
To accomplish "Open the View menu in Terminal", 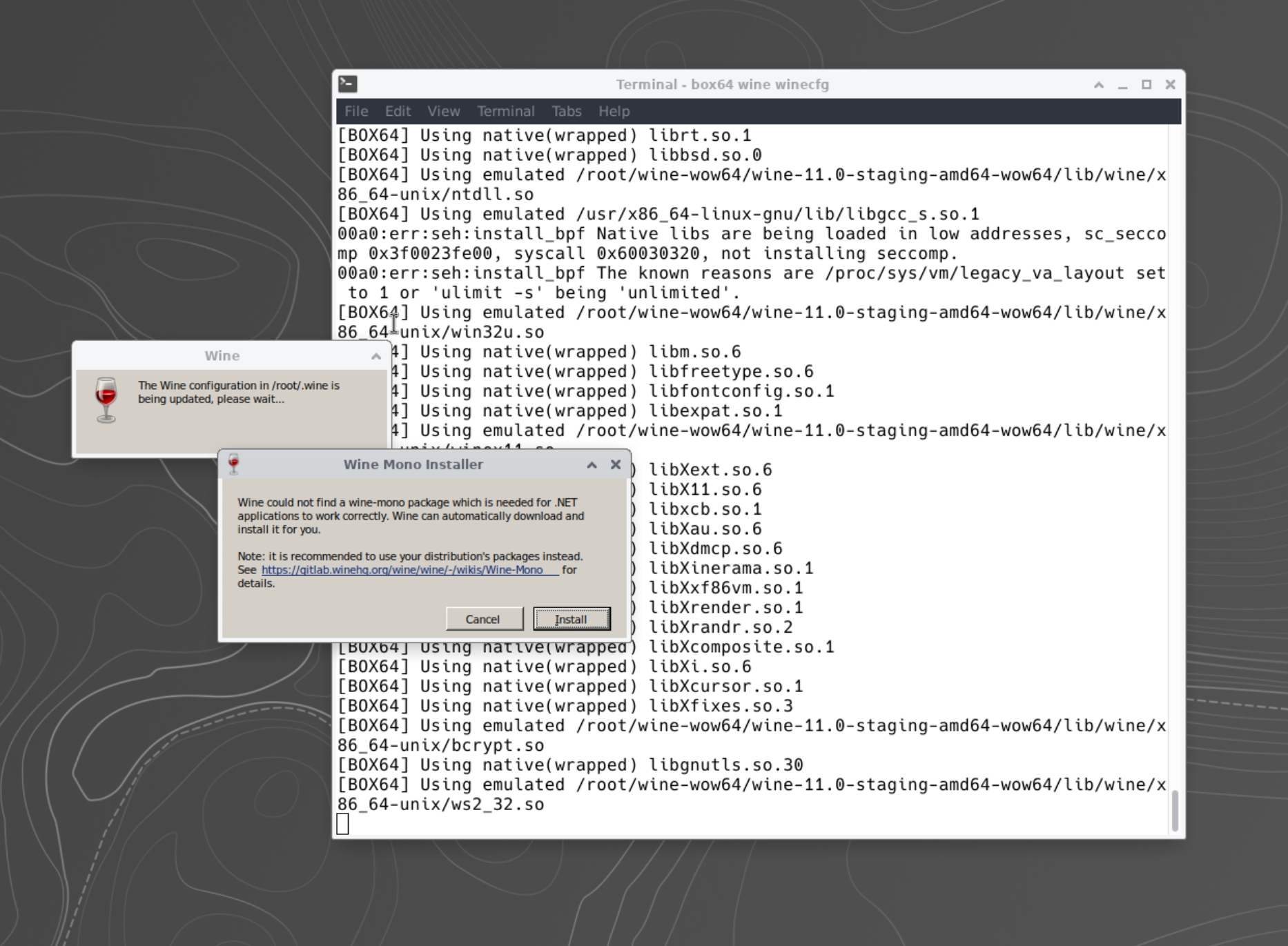I will pyautogui.click(x=443, y=111).
